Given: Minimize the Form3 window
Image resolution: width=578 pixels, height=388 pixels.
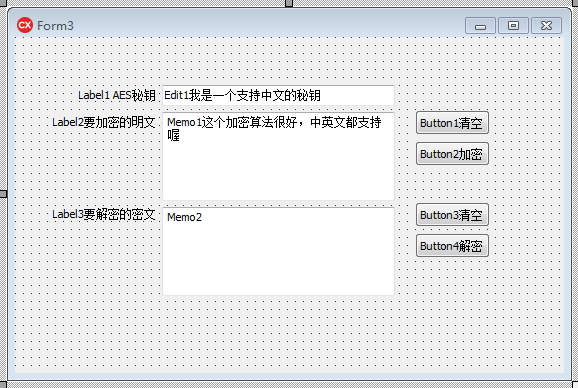Looking at the screenshot, I should point(480,26).
